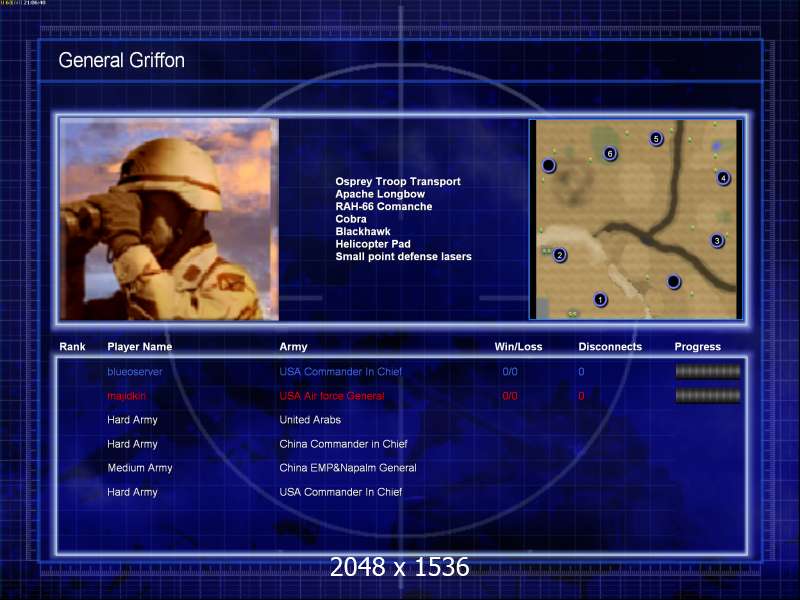The height and width of the screenshot is (600, 800).
Task: Click the Army column header
Action: pos(293,347)
